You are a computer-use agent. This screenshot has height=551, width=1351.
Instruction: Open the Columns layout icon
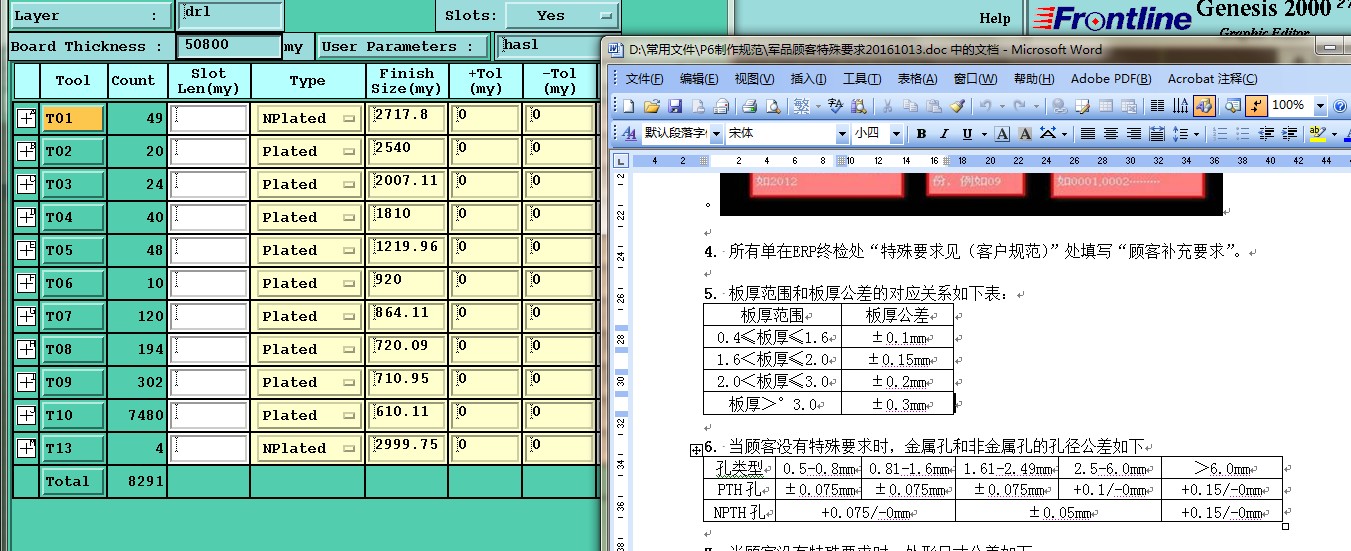tap(1157, 105)
